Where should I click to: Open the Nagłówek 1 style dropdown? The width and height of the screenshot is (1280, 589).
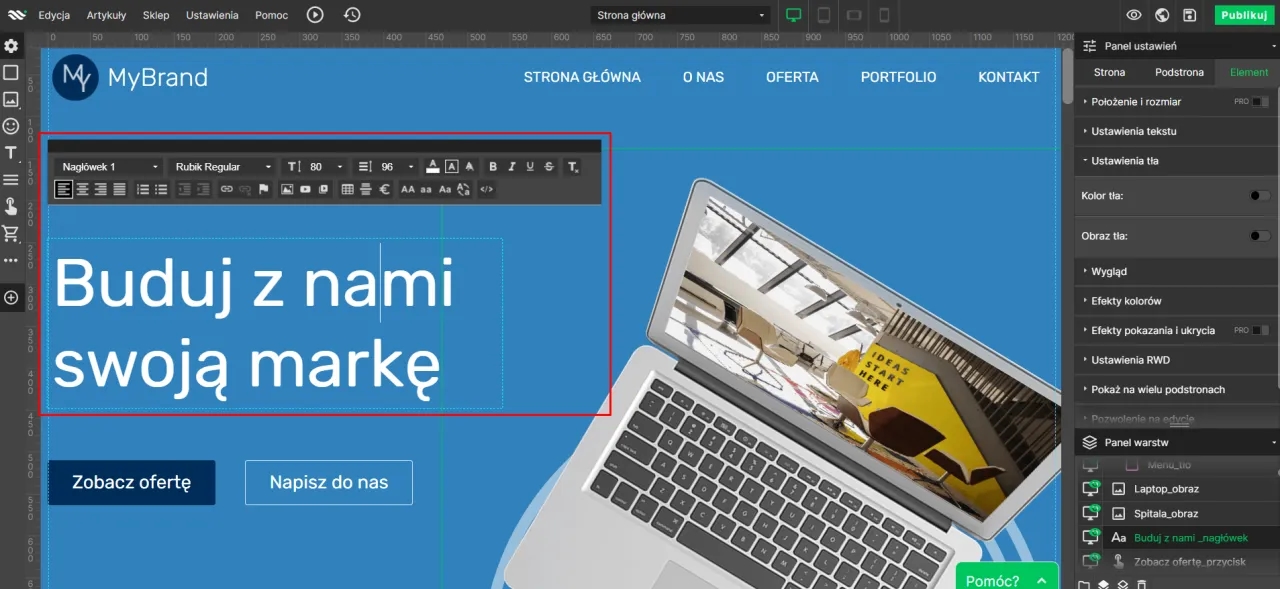coord(109,167)
